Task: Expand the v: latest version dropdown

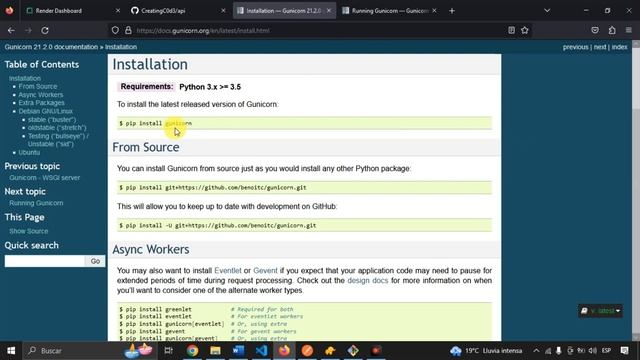Action: (600, 311)
